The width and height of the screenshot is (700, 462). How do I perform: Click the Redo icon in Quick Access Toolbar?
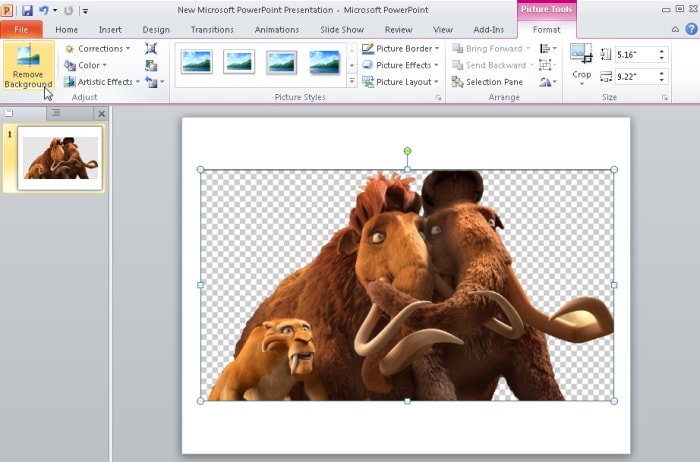coord(68,10)
